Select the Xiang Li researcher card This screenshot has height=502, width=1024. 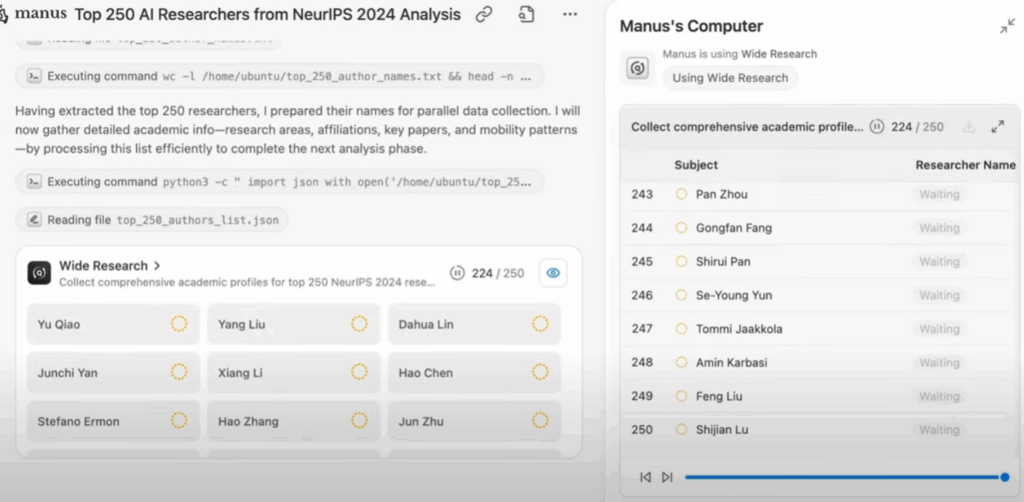click(x=294, y=373)
